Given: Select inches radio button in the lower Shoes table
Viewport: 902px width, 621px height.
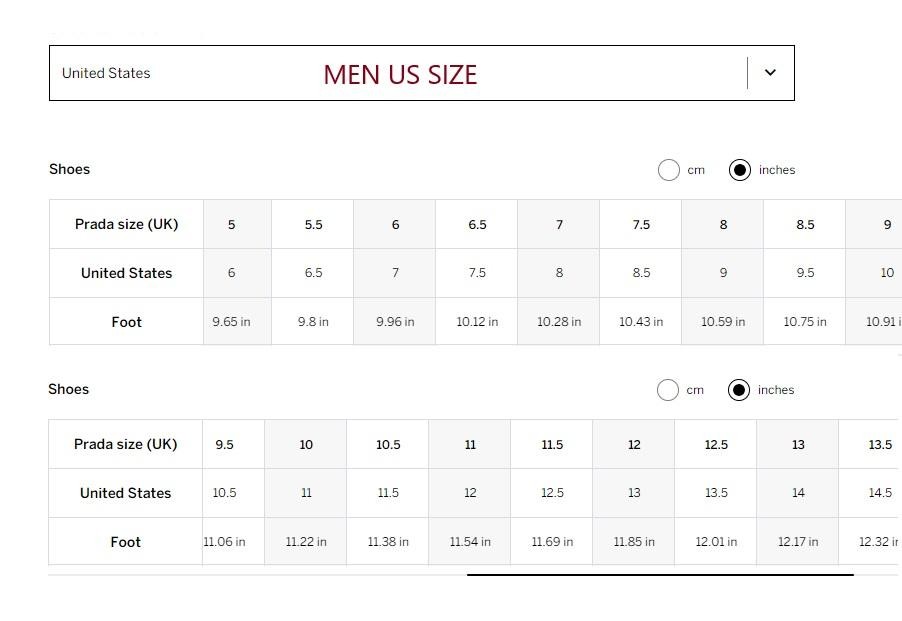Looking at the screenshot, I should click(739, 390).
